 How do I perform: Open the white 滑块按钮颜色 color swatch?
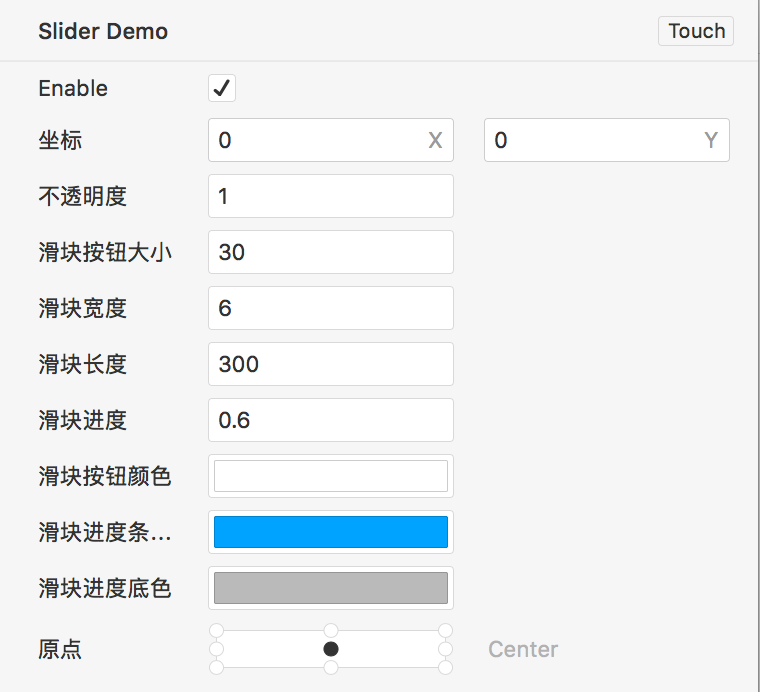coord(330,476)
